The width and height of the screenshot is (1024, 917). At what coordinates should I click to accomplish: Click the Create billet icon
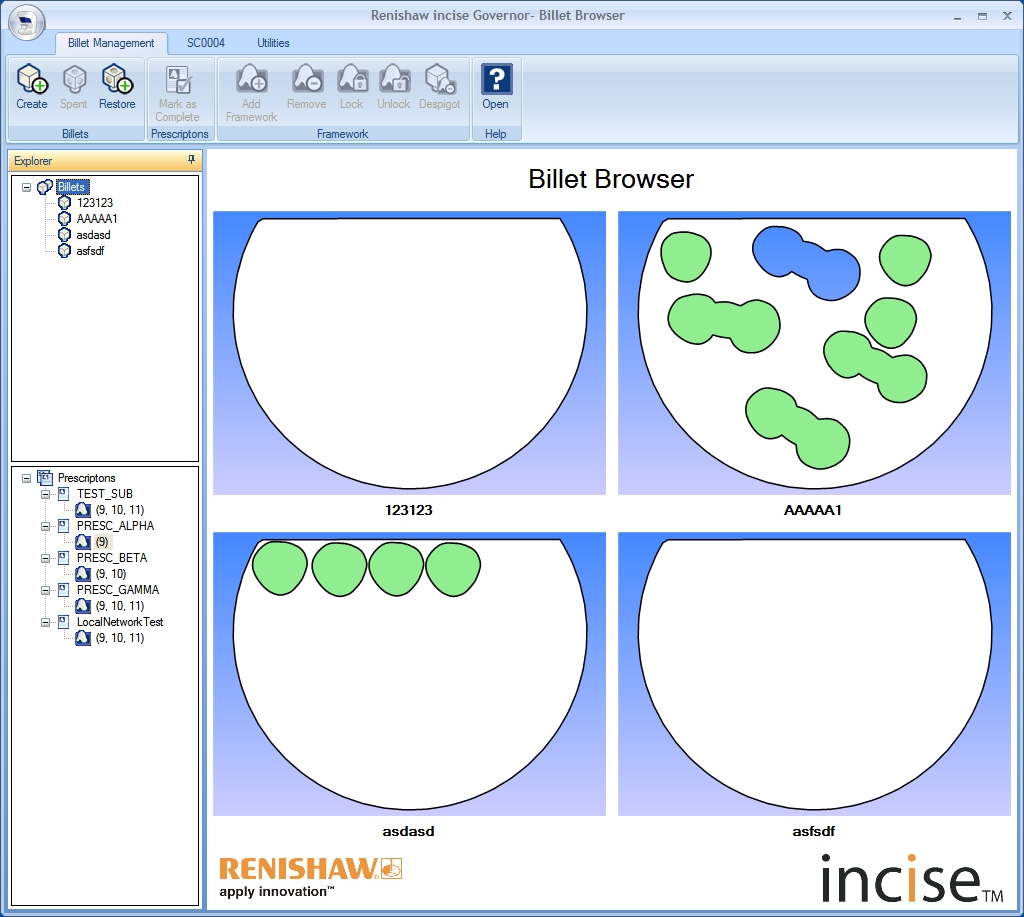[x=32, y=80]
